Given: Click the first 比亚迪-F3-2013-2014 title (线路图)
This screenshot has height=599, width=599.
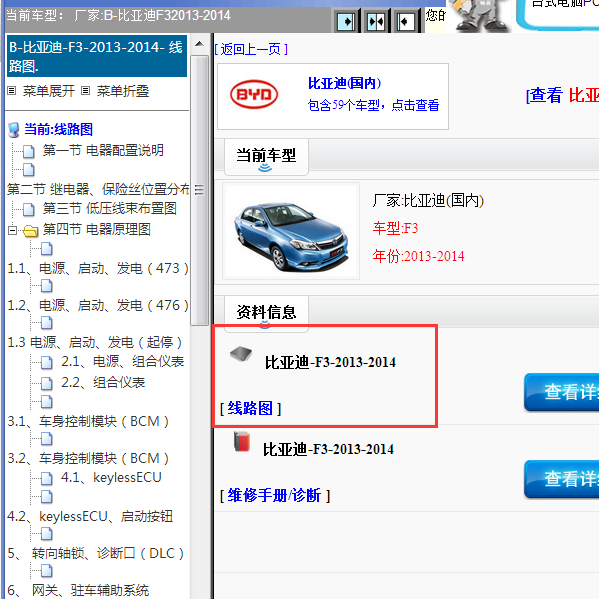Looking at the screenshot, I should (330, 362).
